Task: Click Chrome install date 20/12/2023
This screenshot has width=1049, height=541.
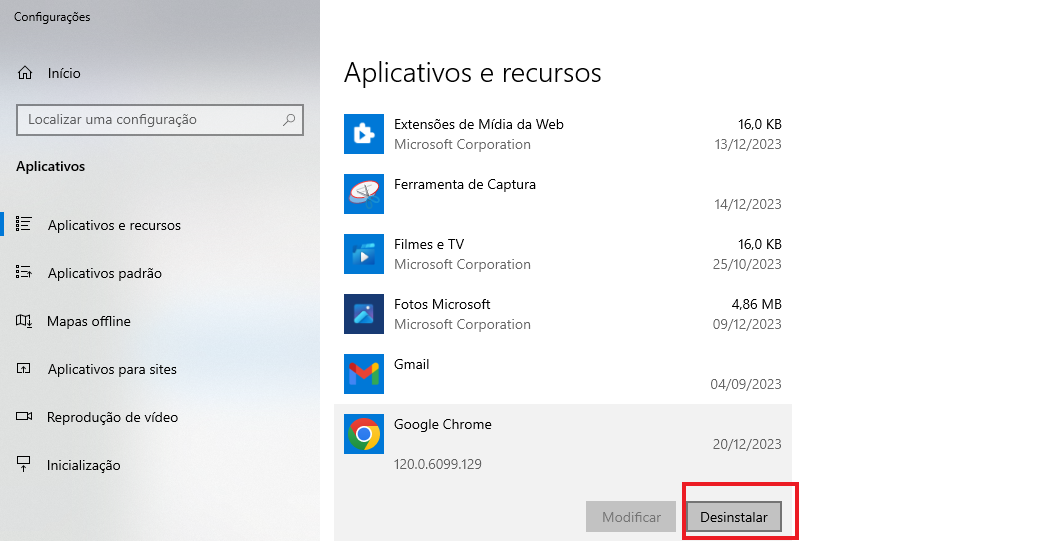Action: (747, 444)
